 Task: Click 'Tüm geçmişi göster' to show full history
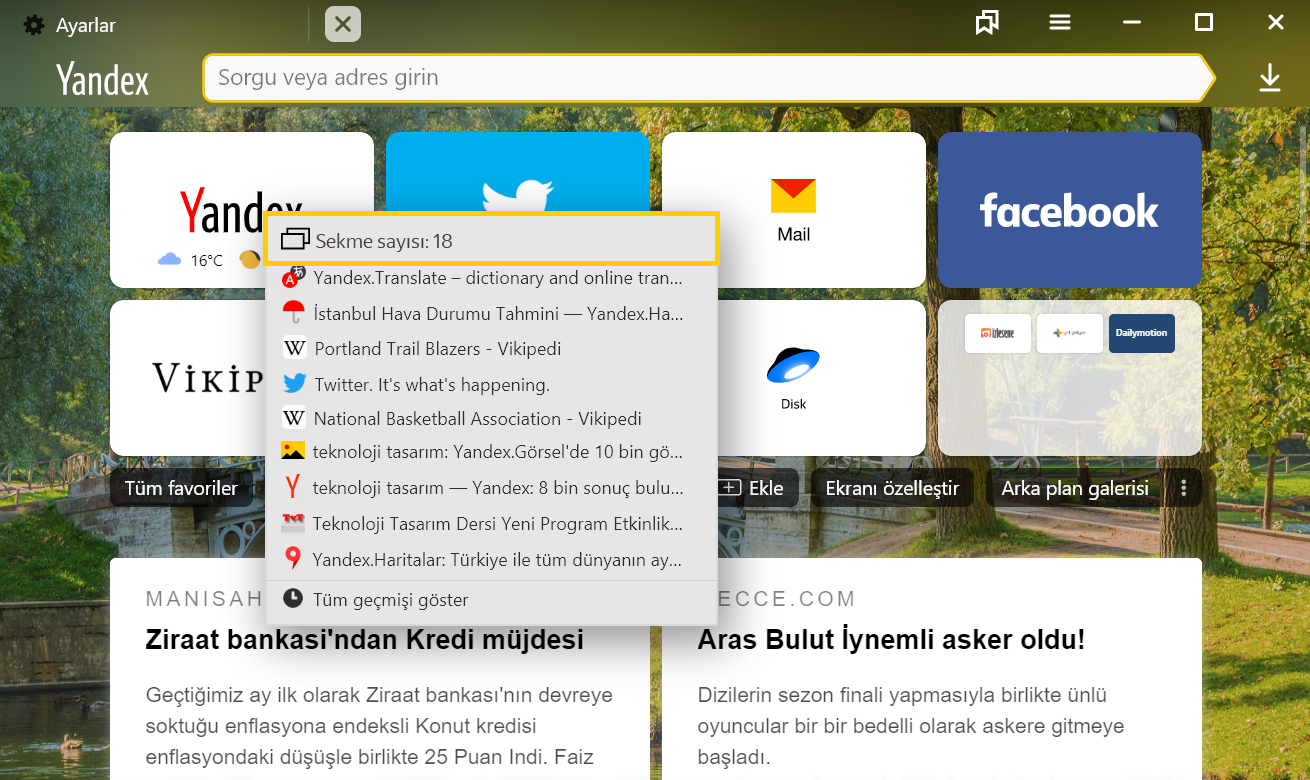pyautogui.click(x=492, y=599)
